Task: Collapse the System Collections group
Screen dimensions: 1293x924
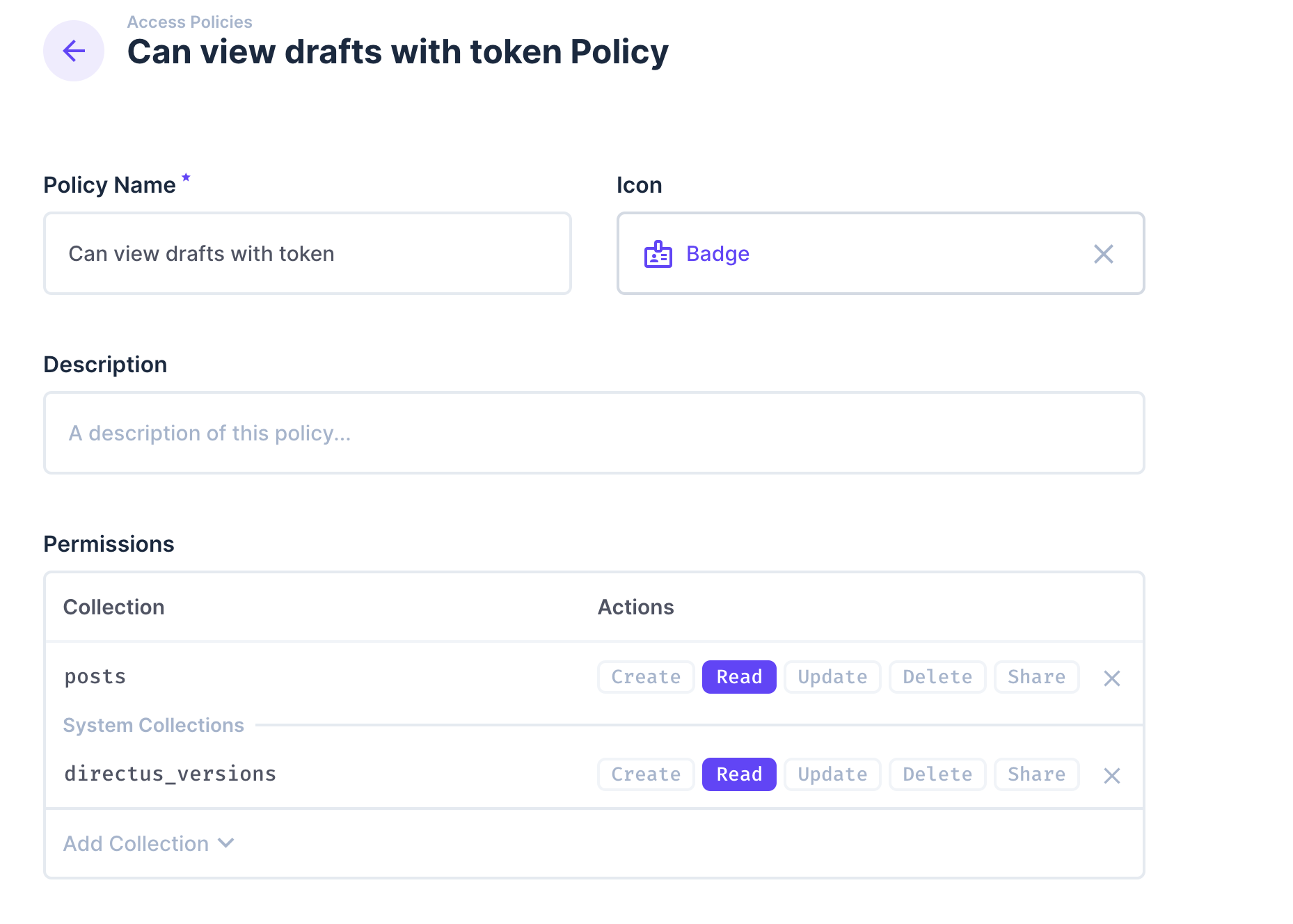Action: tap(154, 724)
